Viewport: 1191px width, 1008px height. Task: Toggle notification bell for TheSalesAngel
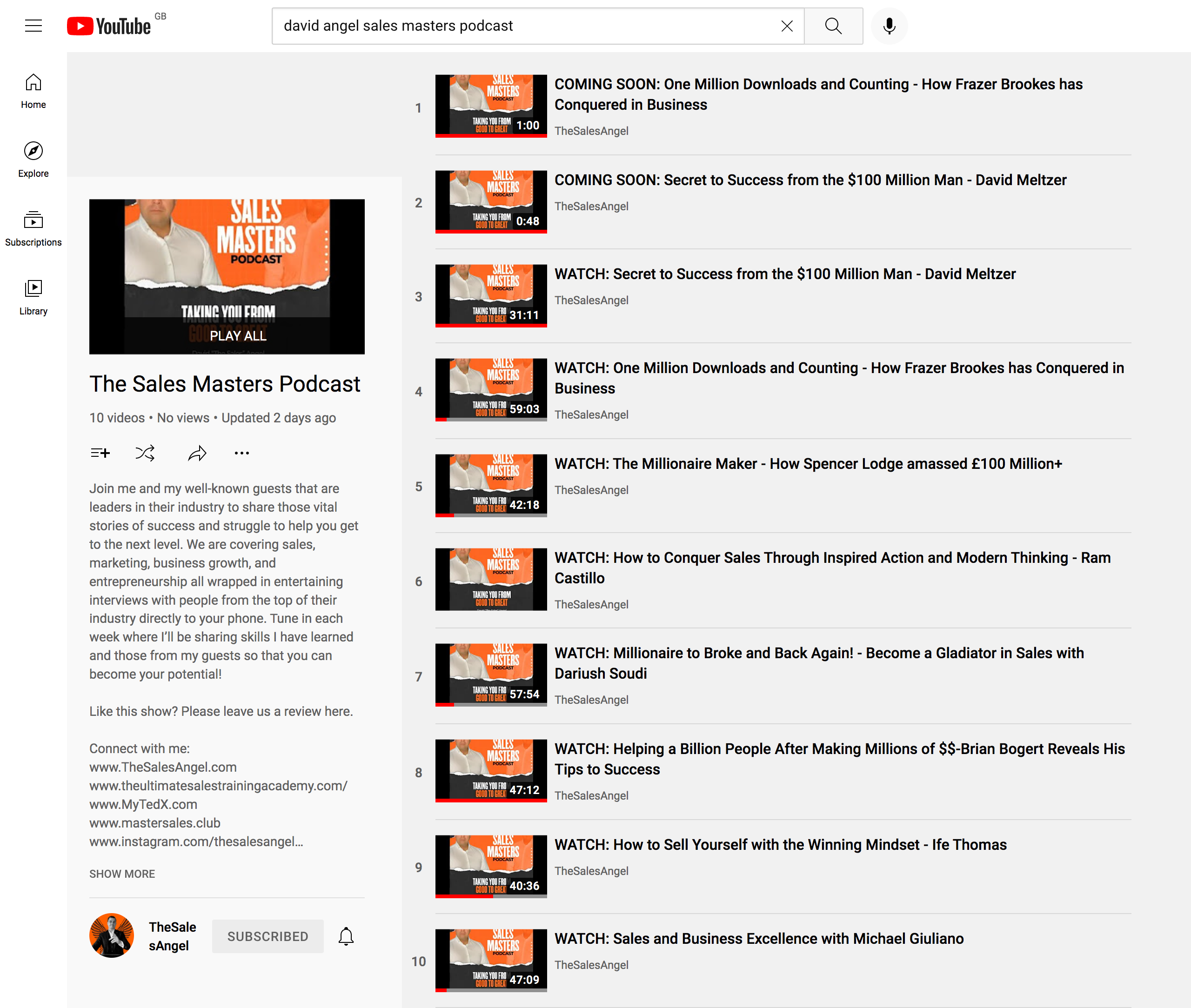click(346, 936)
